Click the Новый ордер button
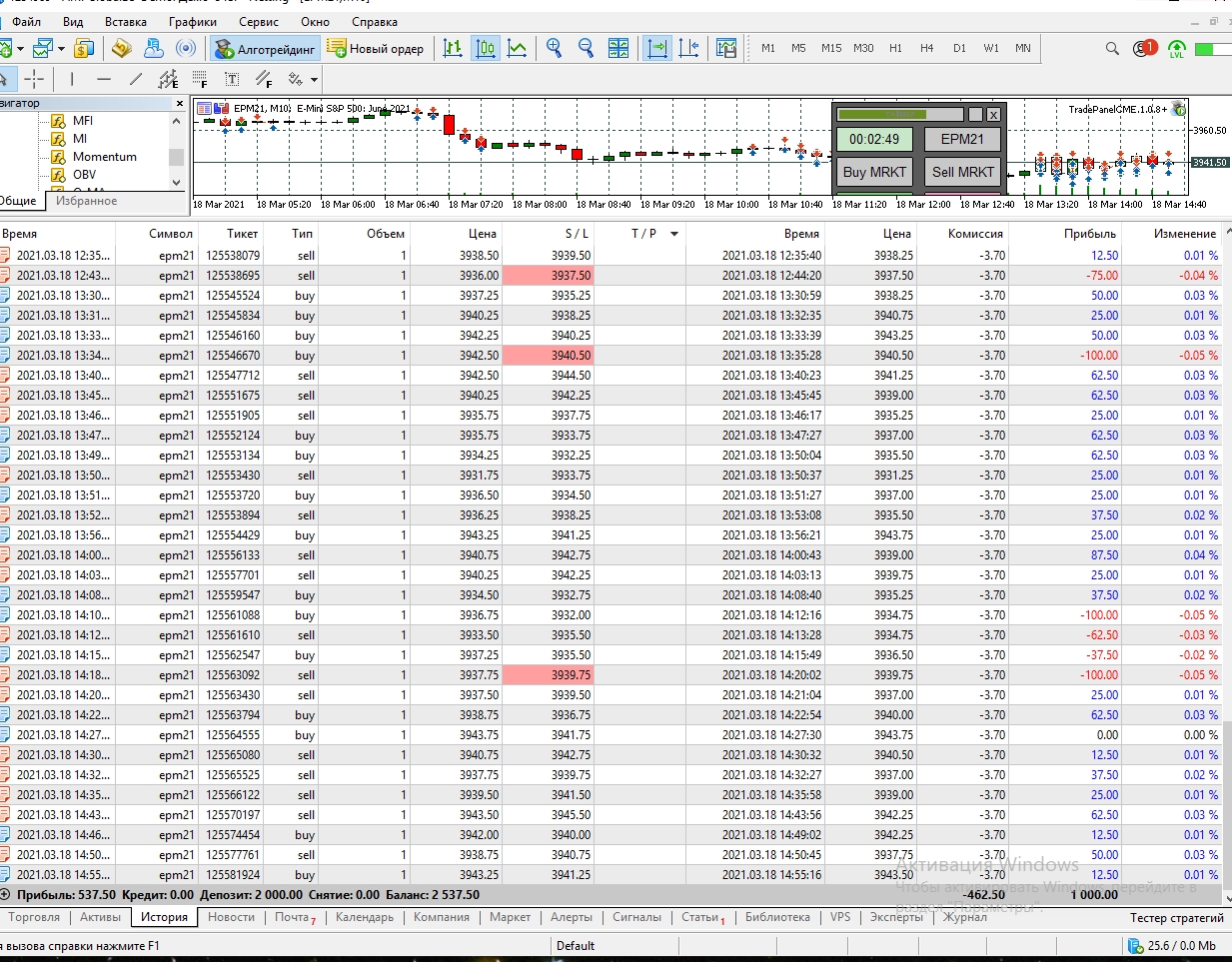The width and height of the screenshot is (1232, 962). pyautogui.click(x=376, y=48)
